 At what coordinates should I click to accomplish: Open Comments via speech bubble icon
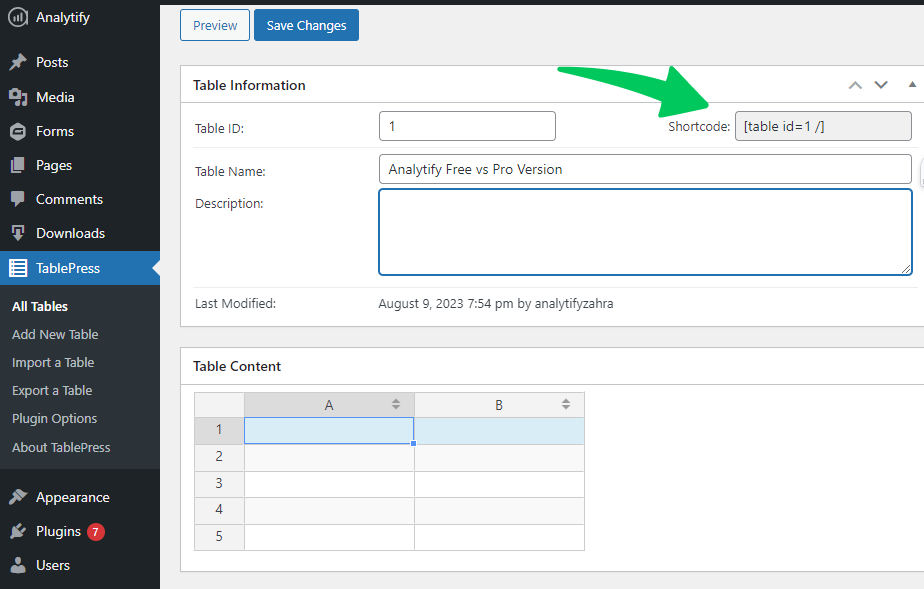(x=18, y=199)
